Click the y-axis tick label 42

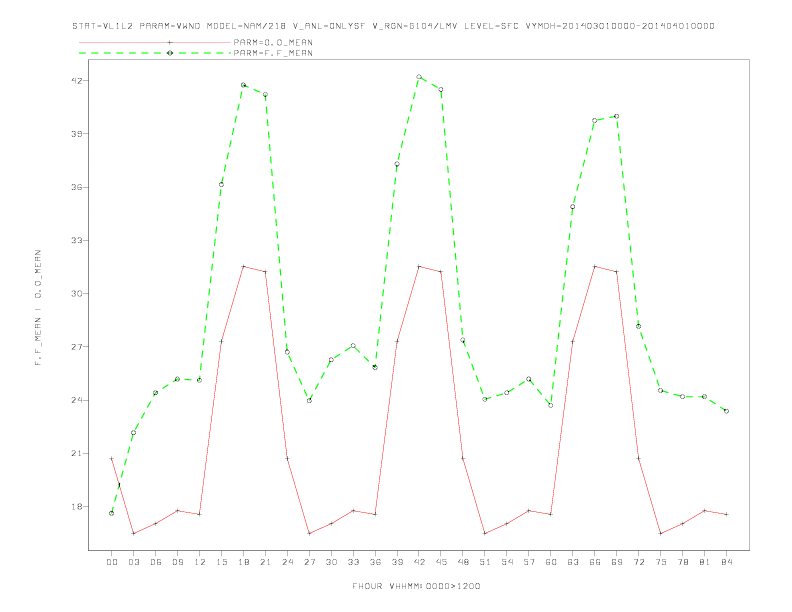coord(77,81)
